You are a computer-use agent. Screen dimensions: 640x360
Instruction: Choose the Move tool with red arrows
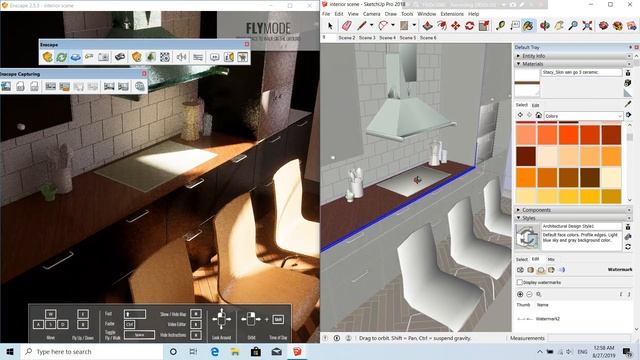456,26
